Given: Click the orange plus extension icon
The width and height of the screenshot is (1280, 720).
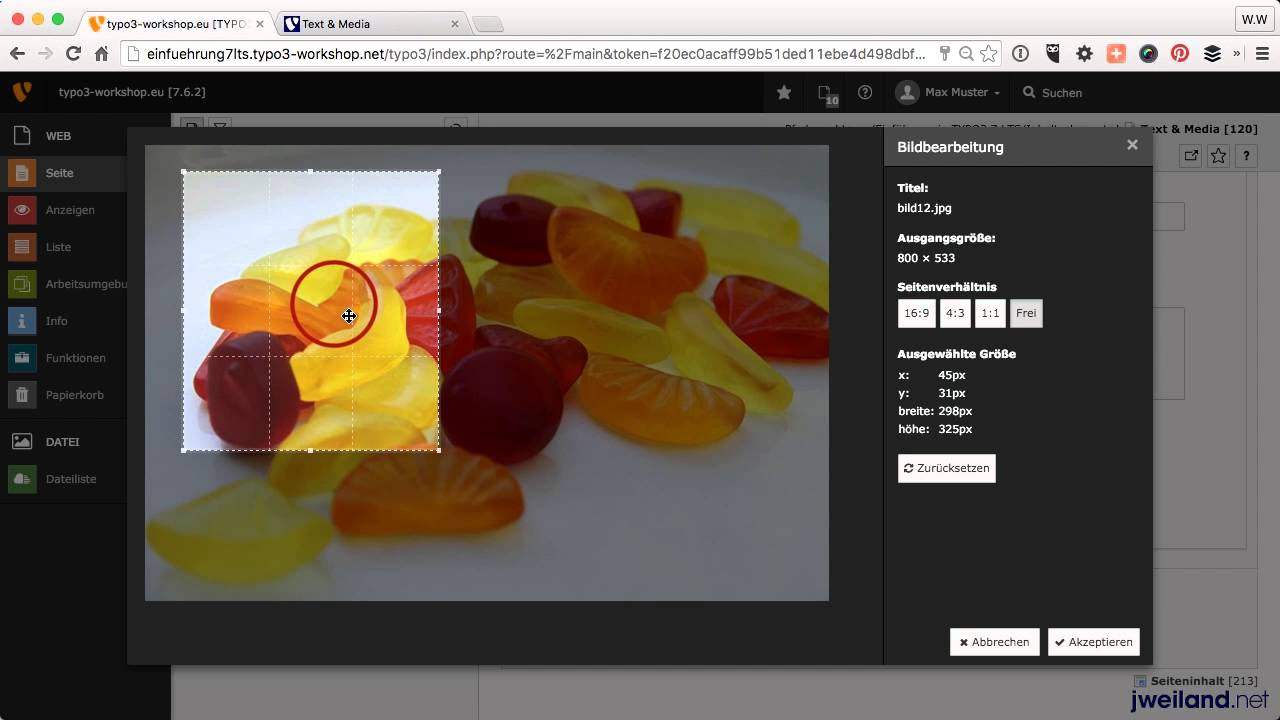Looking at the screenshot, I should [1116, 54].
